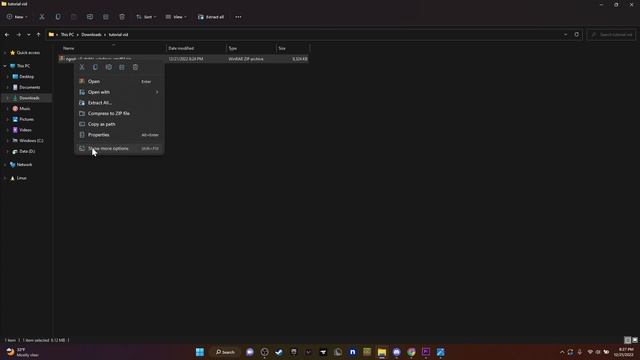
Task: Choose Open from the context menu
Action: [x=119, y=81]
